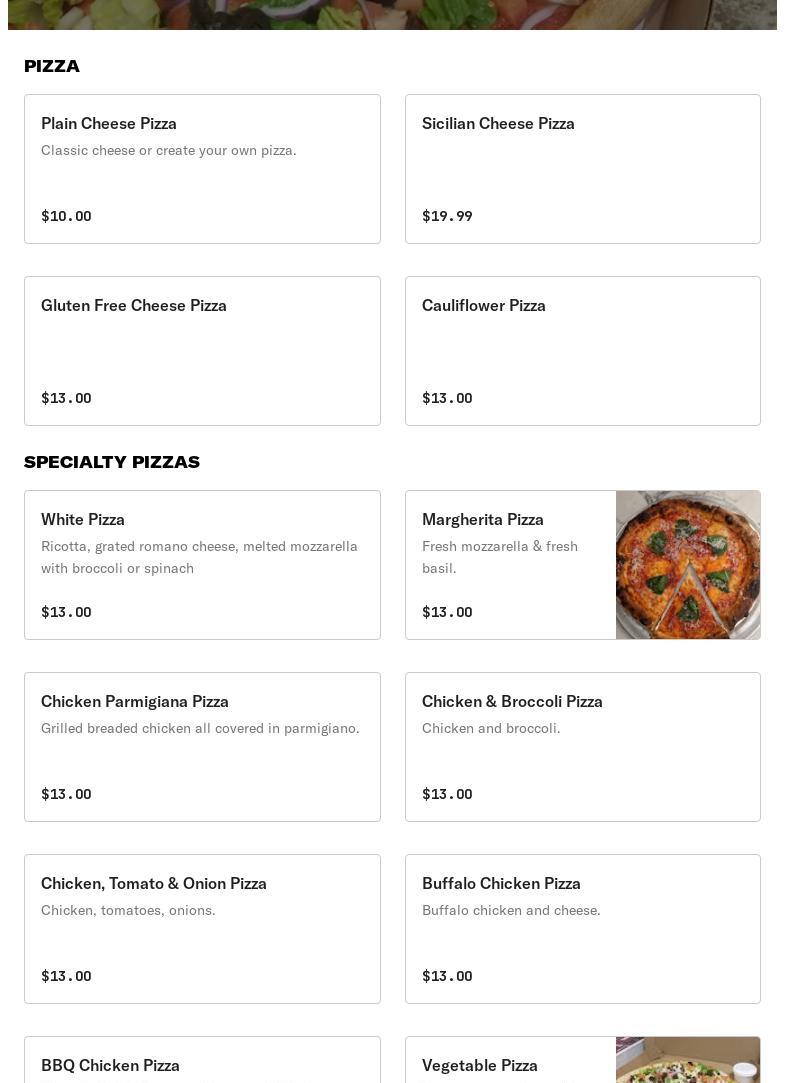Open the Chicken Parmigiana Pizza item

[202, 747]
